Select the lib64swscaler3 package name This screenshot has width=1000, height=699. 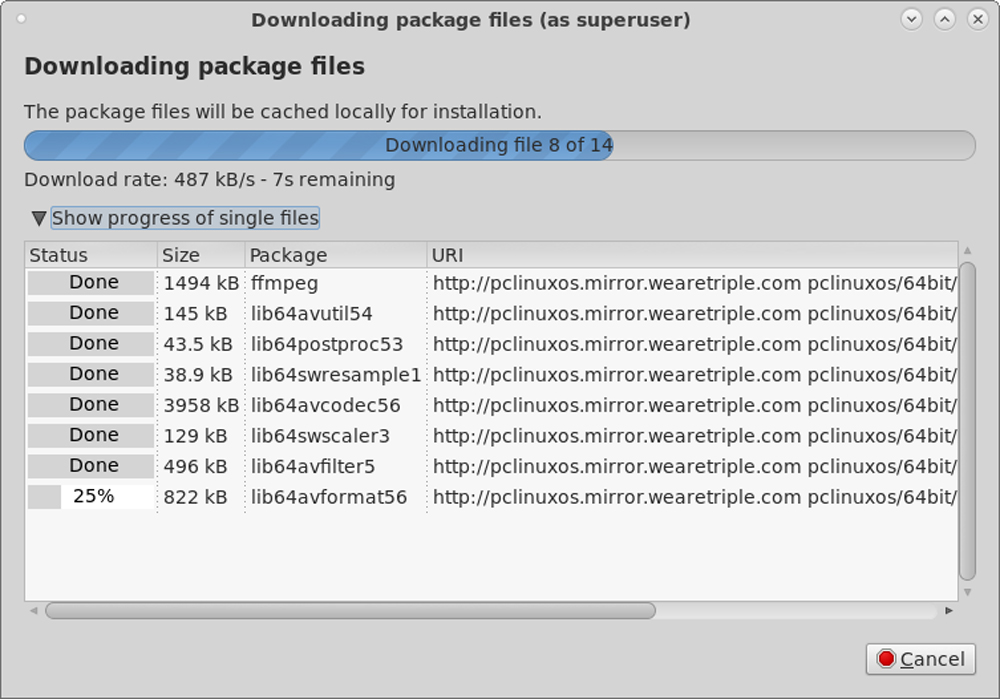(x=320, y=436)
